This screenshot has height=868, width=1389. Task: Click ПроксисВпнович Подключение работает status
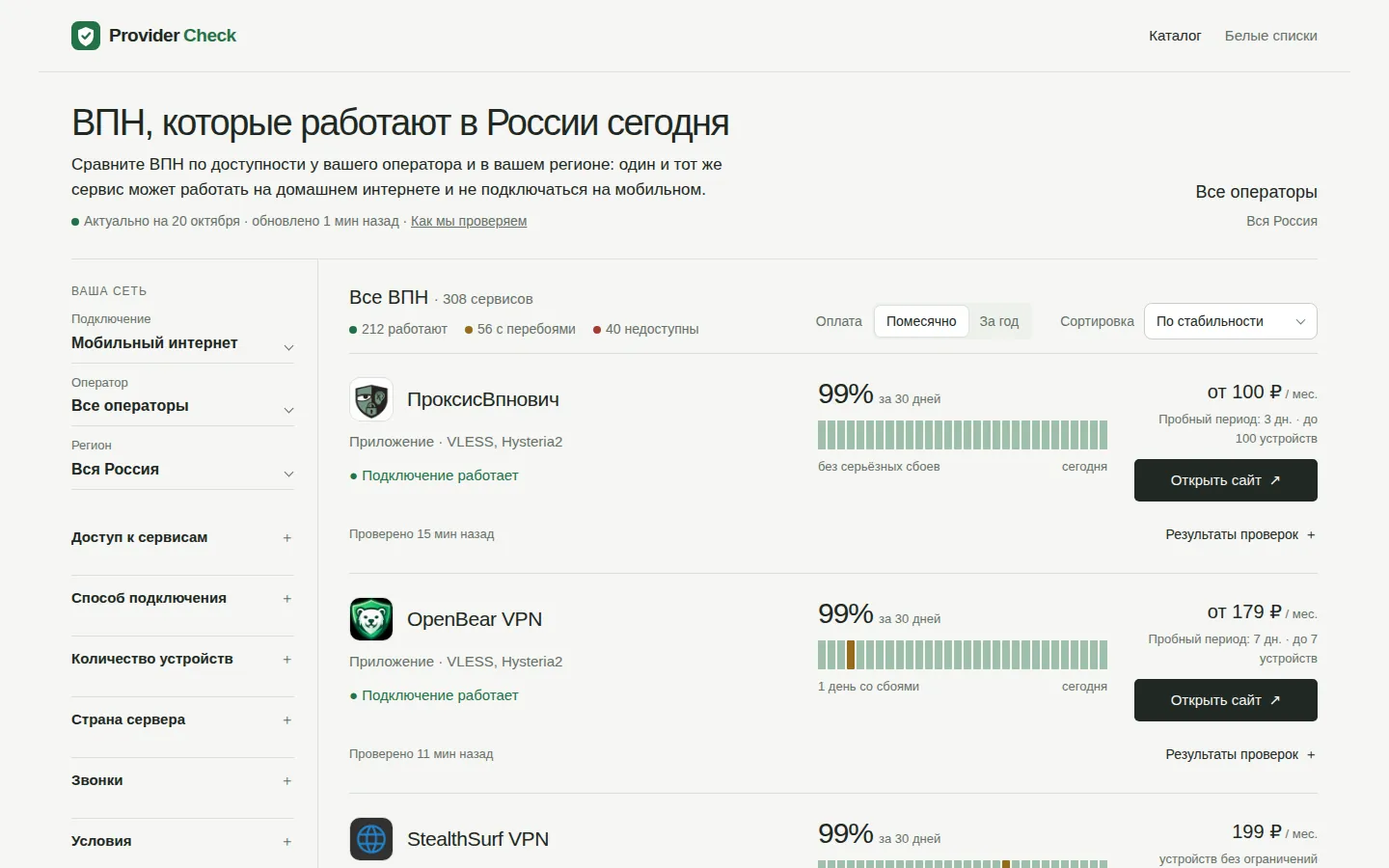pos(434,475)
